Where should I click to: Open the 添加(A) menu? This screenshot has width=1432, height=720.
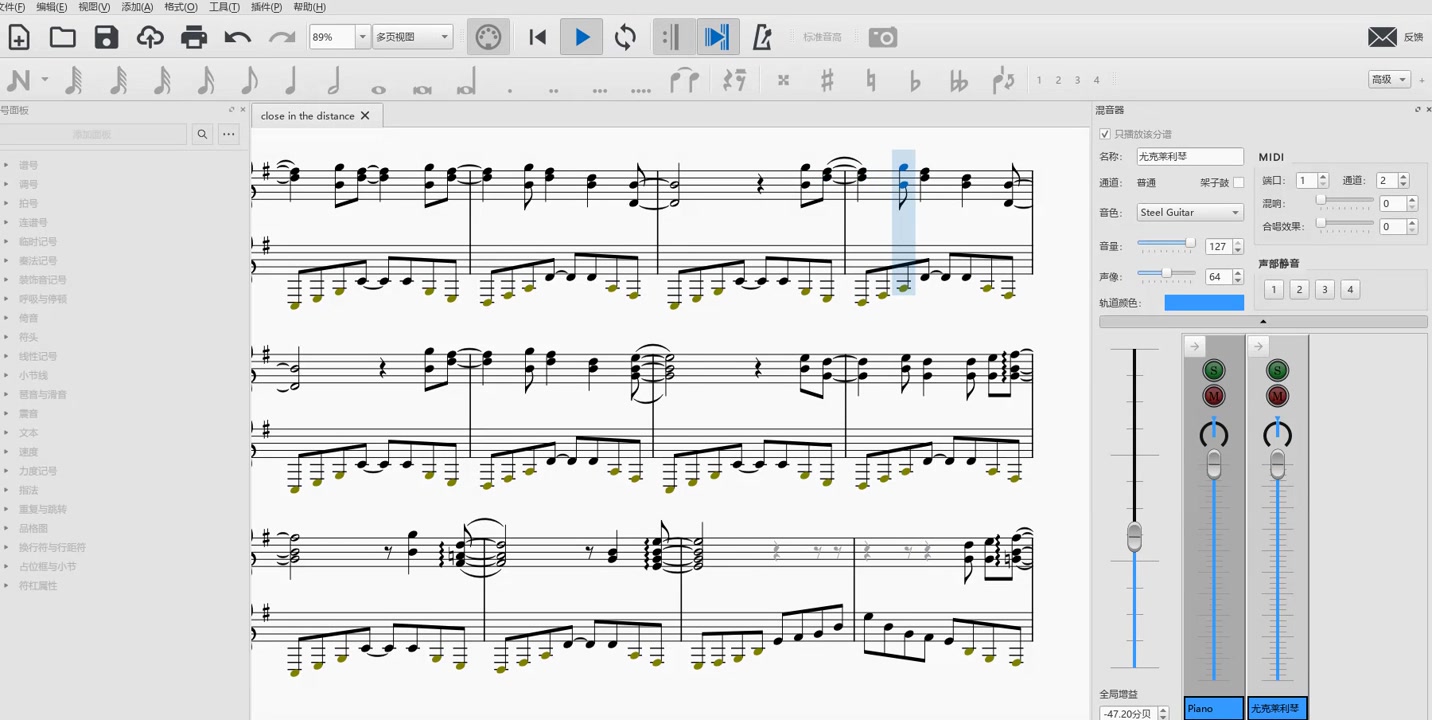point(137,7)
